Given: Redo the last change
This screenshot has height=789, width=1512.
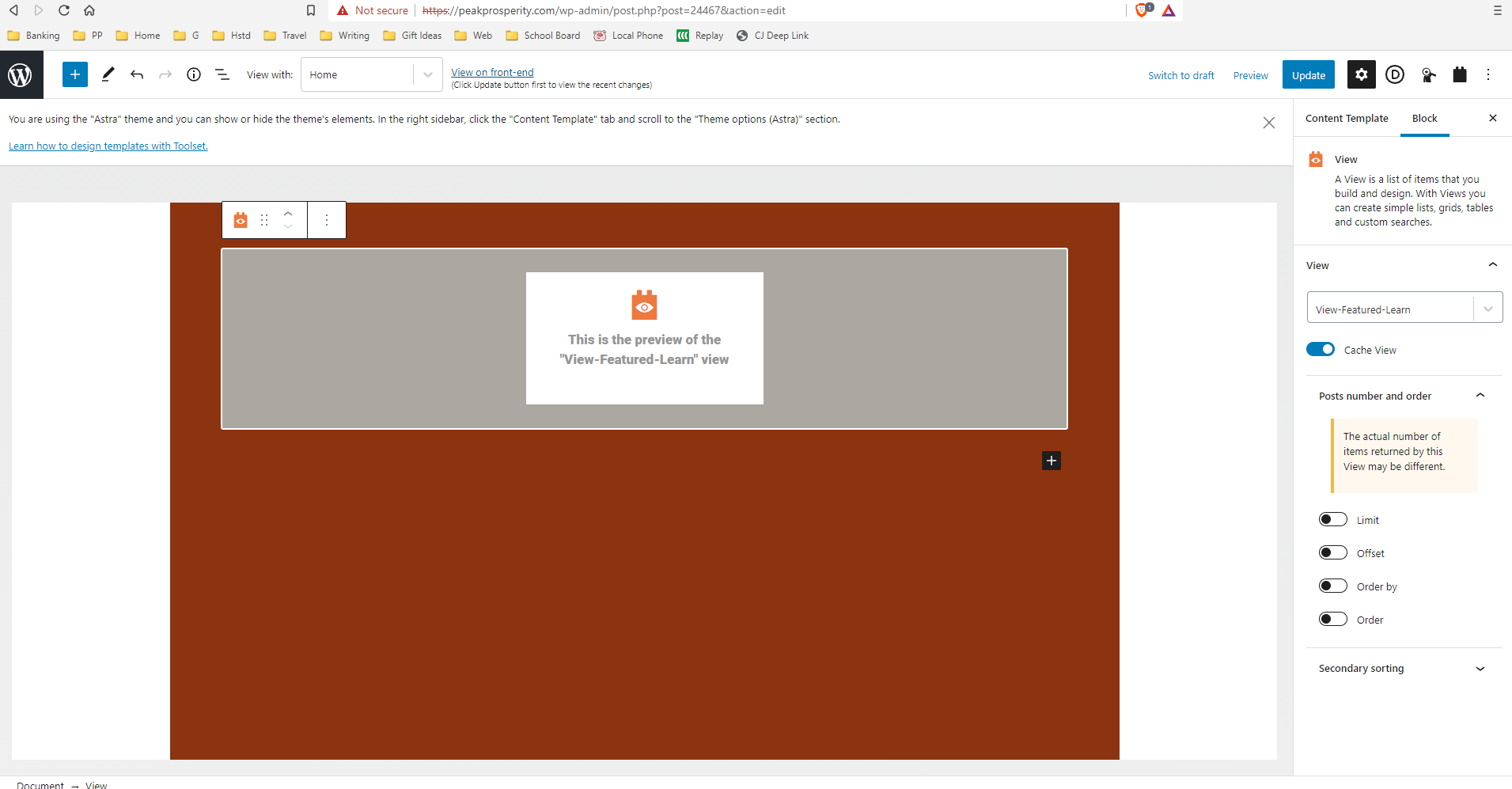Looking at the screenshot, I should click(x=165, y=74).
